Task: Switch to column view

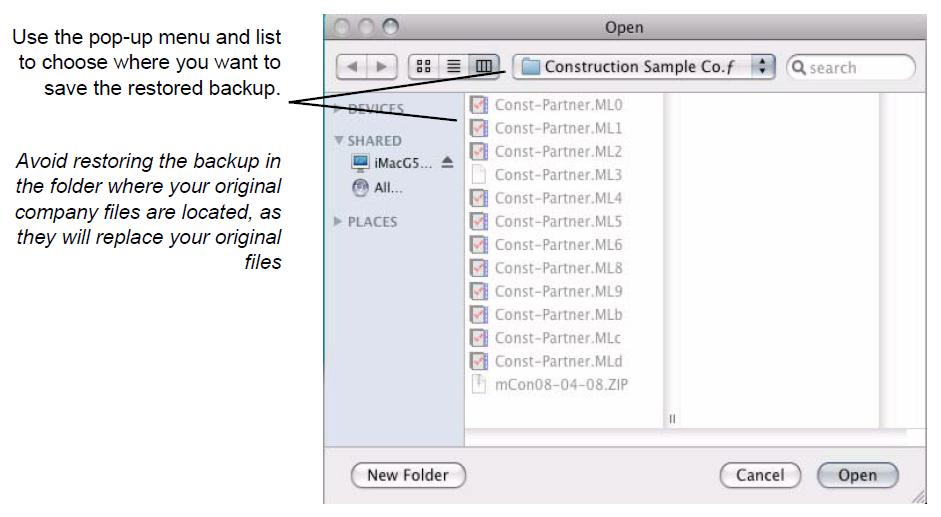Action: (x=483, y=67)
